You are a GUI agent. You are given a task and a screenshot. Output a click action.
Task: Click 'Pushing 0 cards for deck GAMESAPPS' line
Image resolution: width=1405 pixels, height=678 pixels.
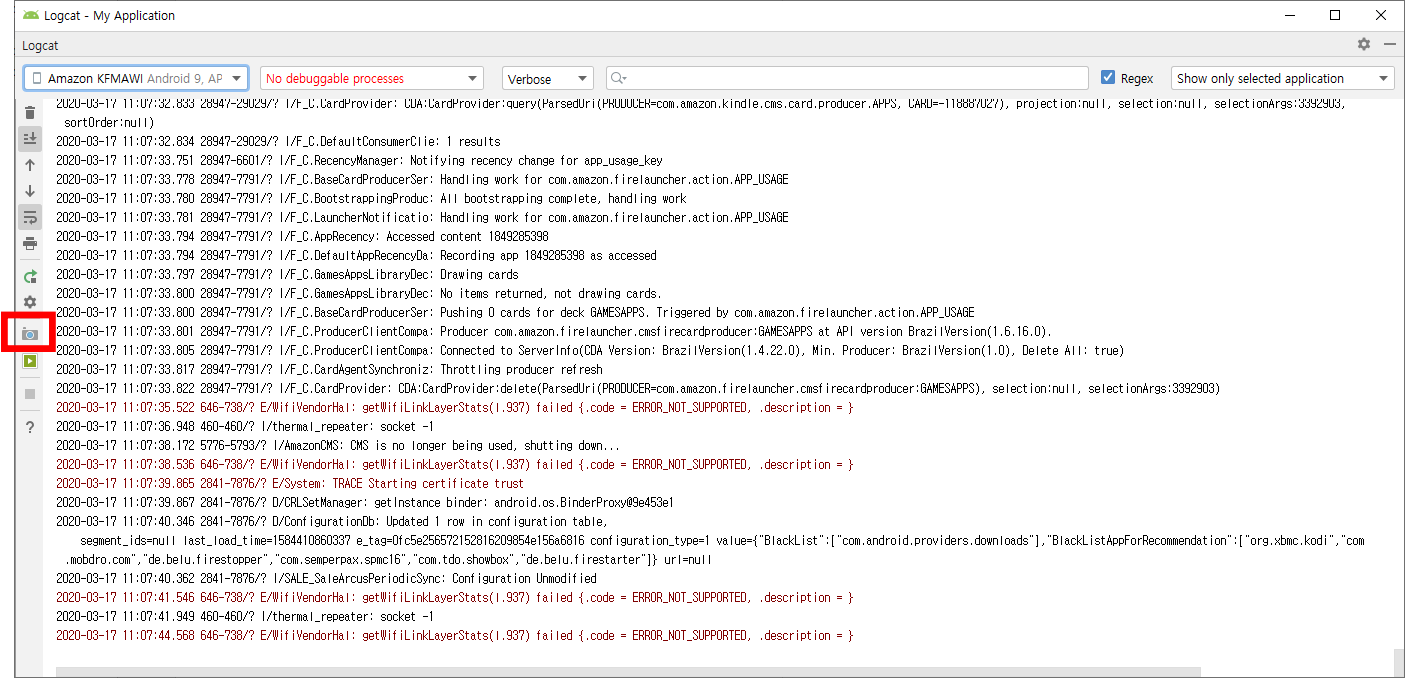pos(515,312)
